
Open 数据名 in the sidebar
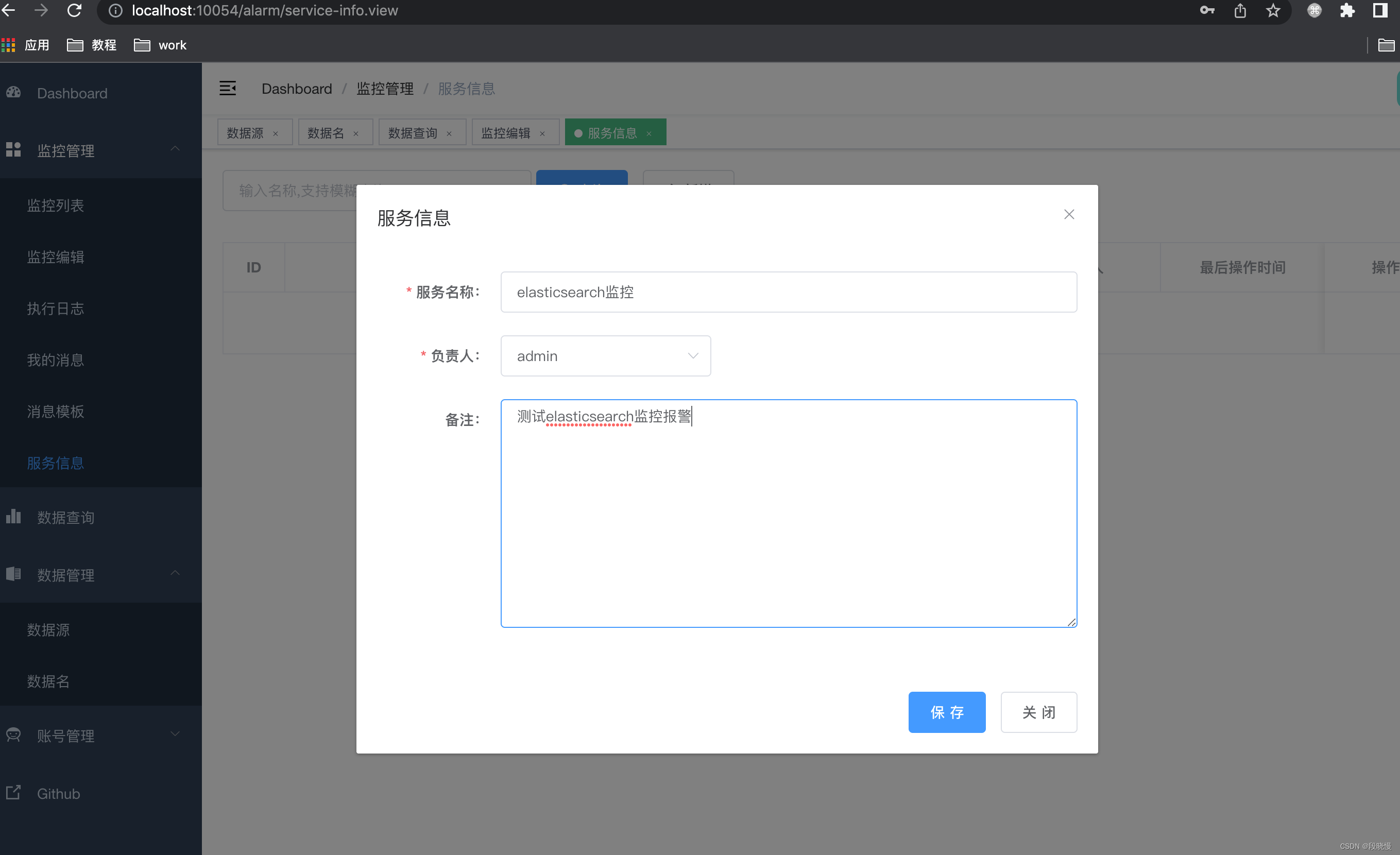click(48, 681)
